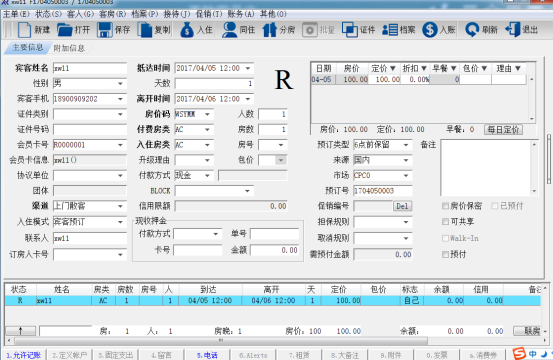
Task: Click the 新建 (New) toolbar icon
Action: (24, 30)
